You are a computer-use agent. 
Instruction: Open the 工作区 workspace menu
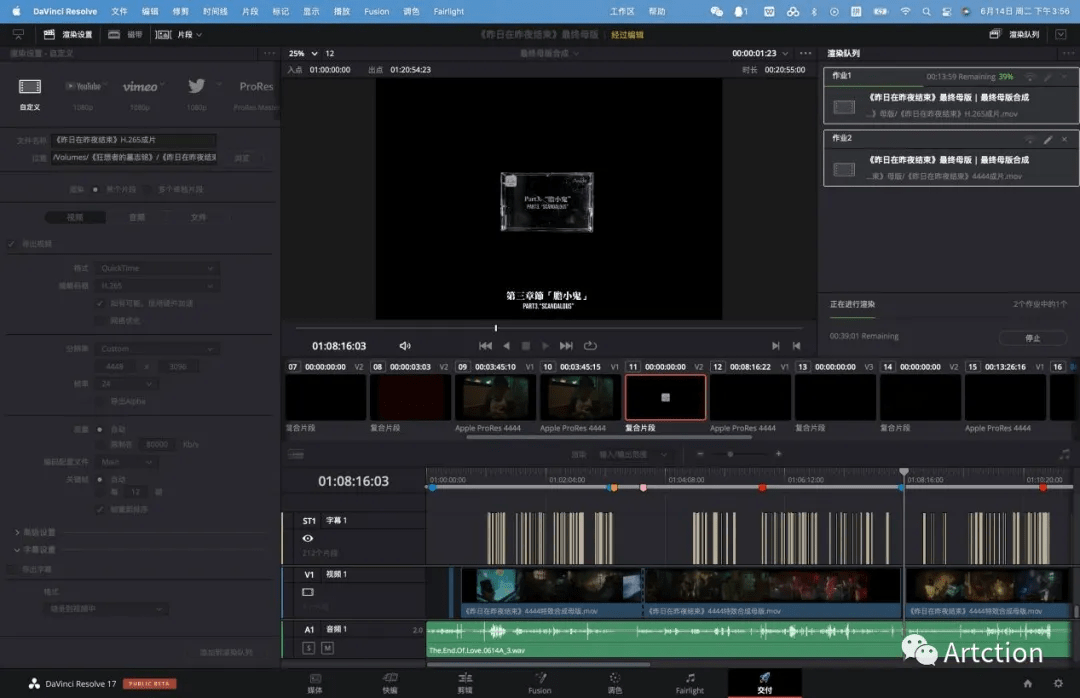click(x=622, y=11)
